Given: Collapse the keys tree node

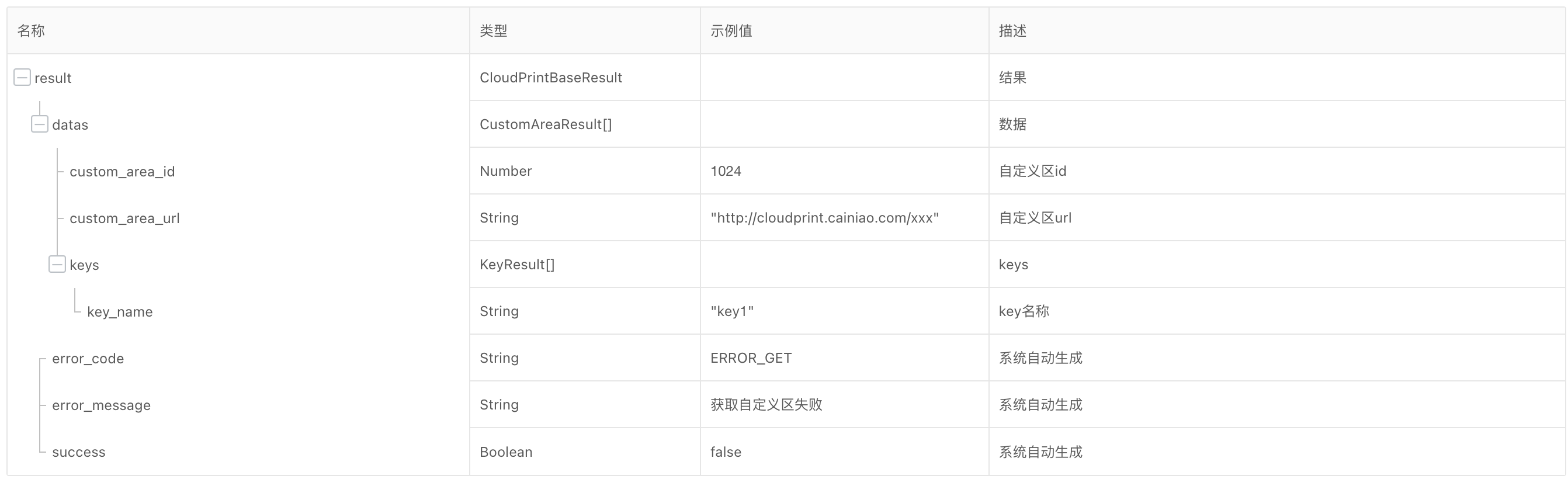Looking at the screenshot, I should click(57, 264).
